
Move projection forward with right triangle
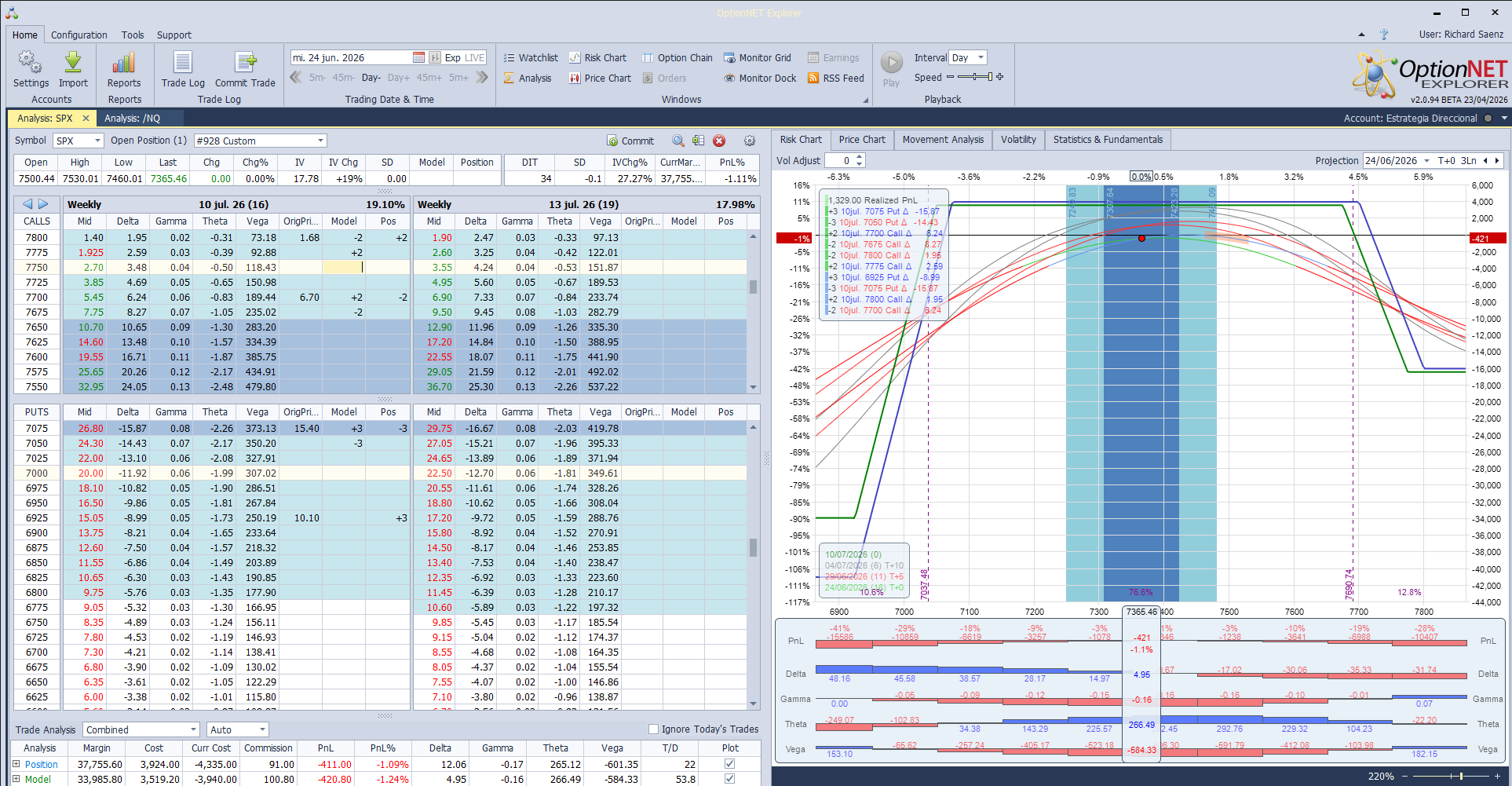pos(1497,160)
